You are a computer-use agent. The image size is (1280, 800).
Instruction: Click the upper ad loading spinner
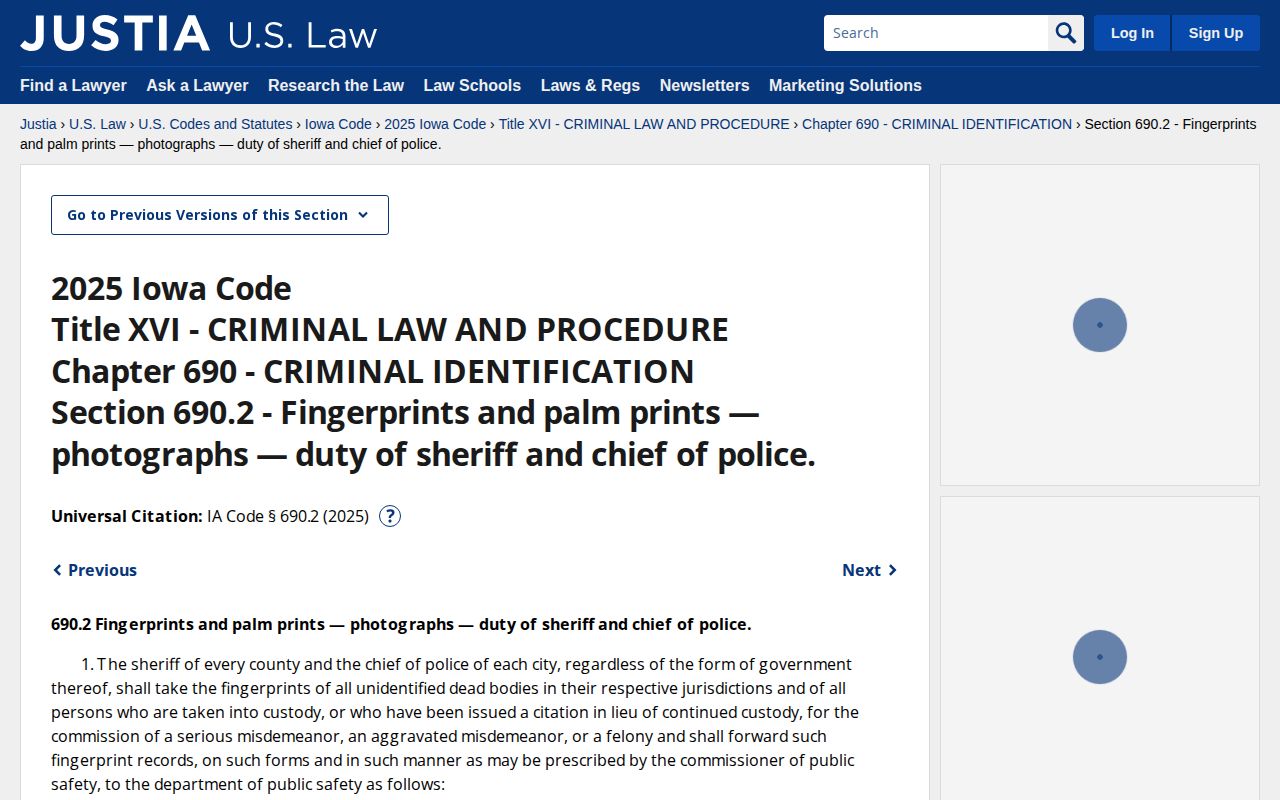(x=1100, y=325)
